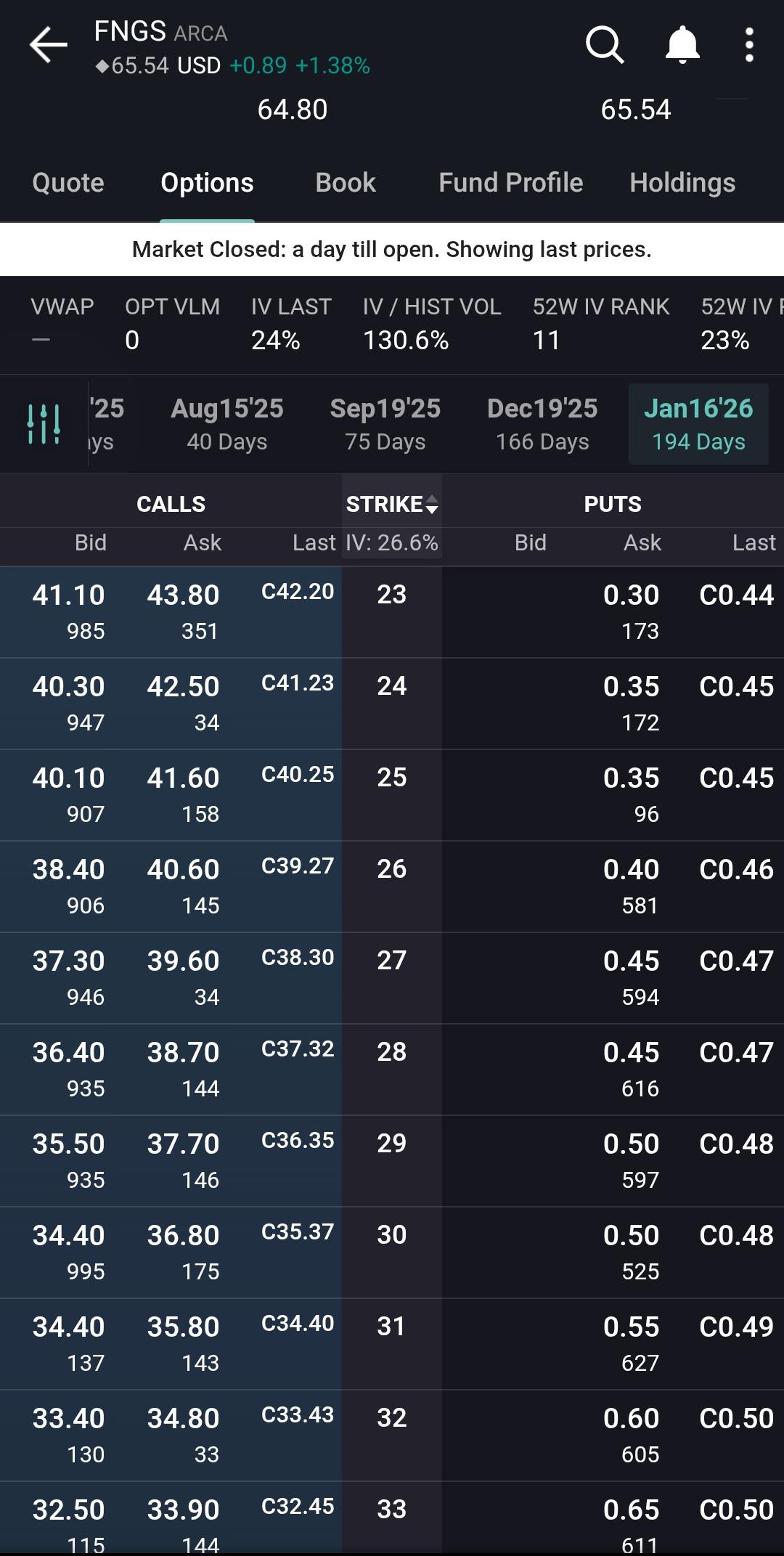This screenshot has height=1556, width=784.
Task: Tap the strike 23 cell
Action: click(392, 611)
